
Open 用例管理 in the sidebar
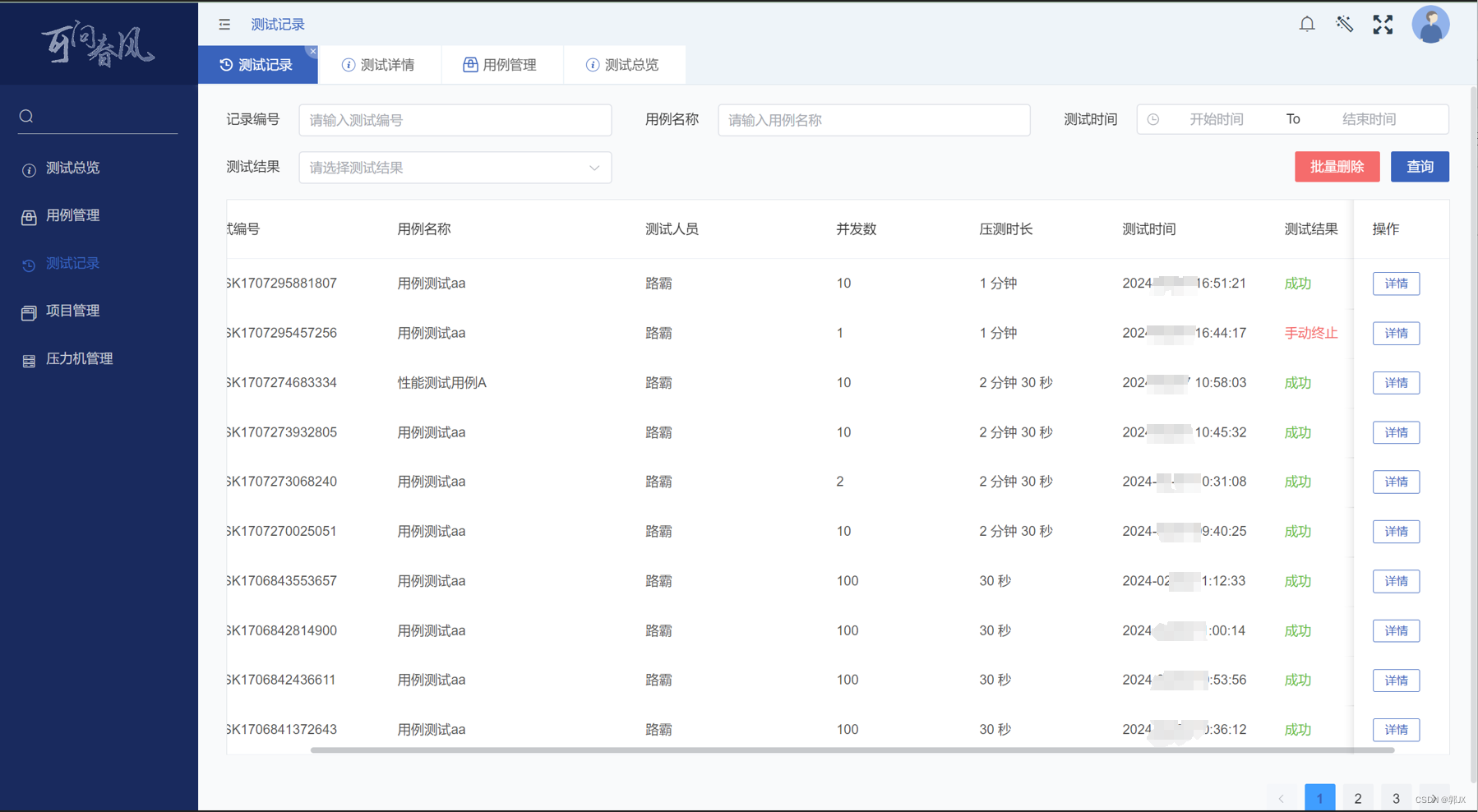[99, 215]
